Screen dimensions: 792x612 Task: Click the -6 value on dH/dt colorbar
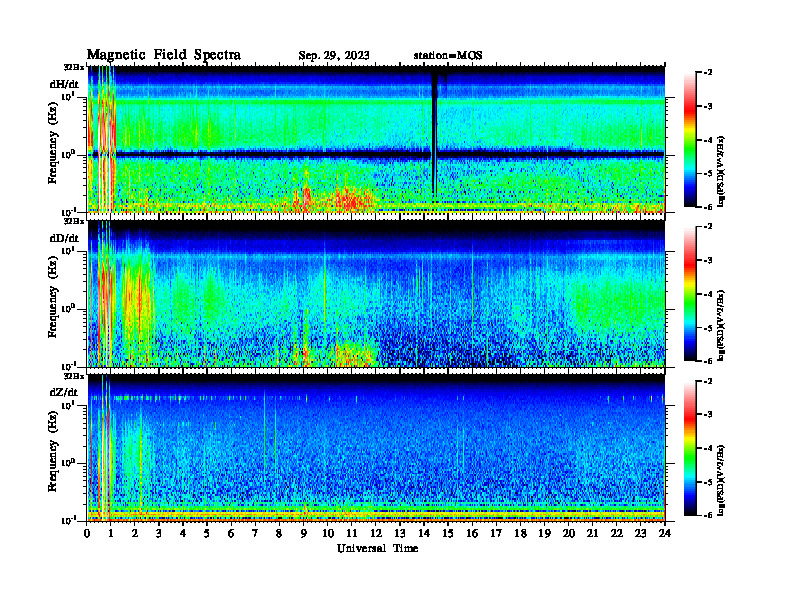click(x=708, y=207)
